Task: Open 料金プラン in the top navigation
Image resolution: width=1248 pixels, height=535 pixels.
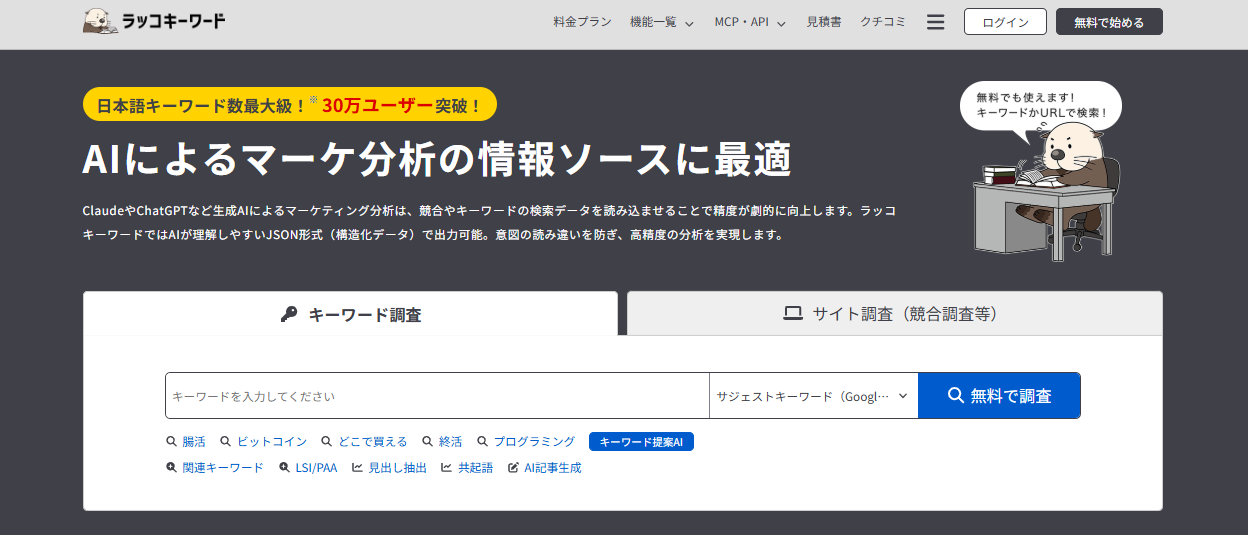Action: click(x=582, y=22)
